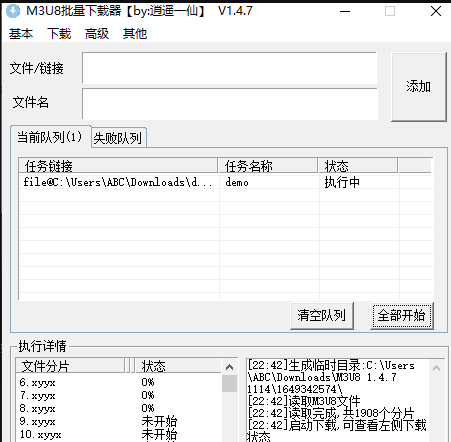
Task: Switch to the 当前队列(1) tab
Action: 50,137
